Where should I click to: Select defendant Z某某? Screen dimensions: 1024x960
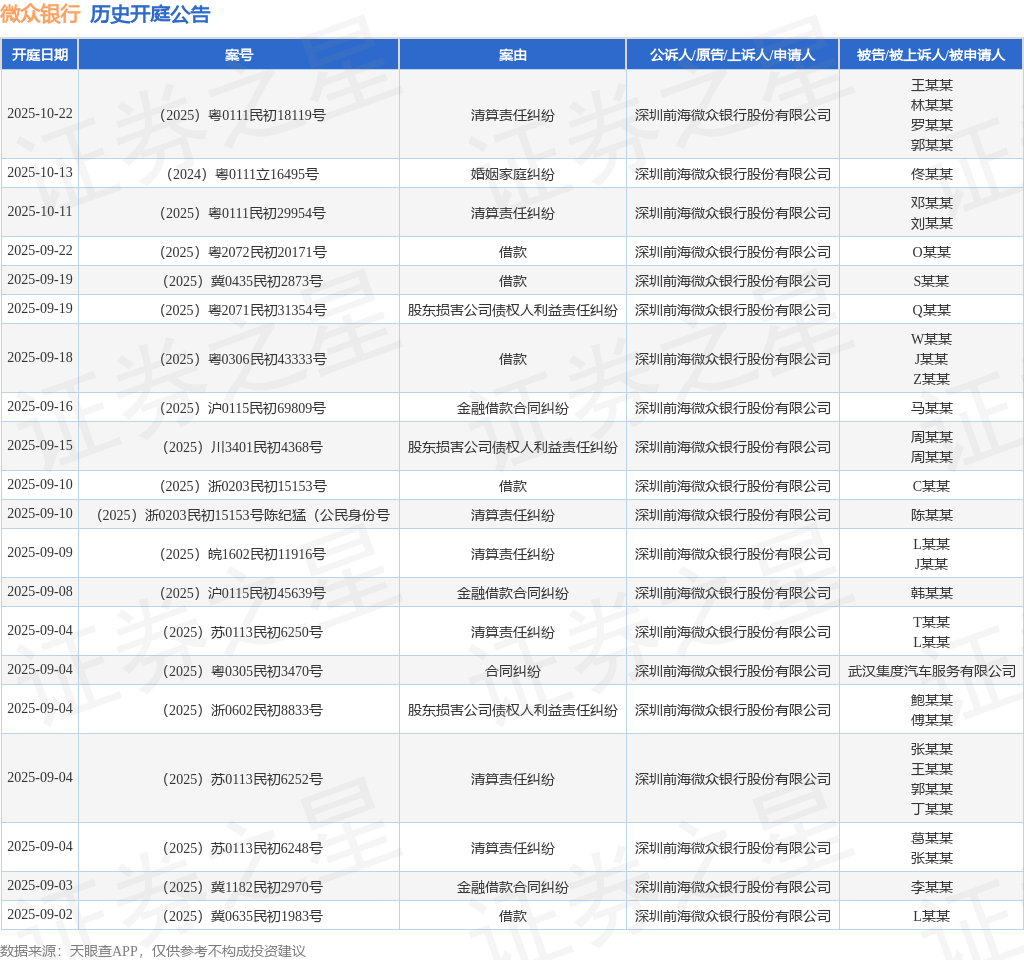pyautogui.click(x=931, y=379)
